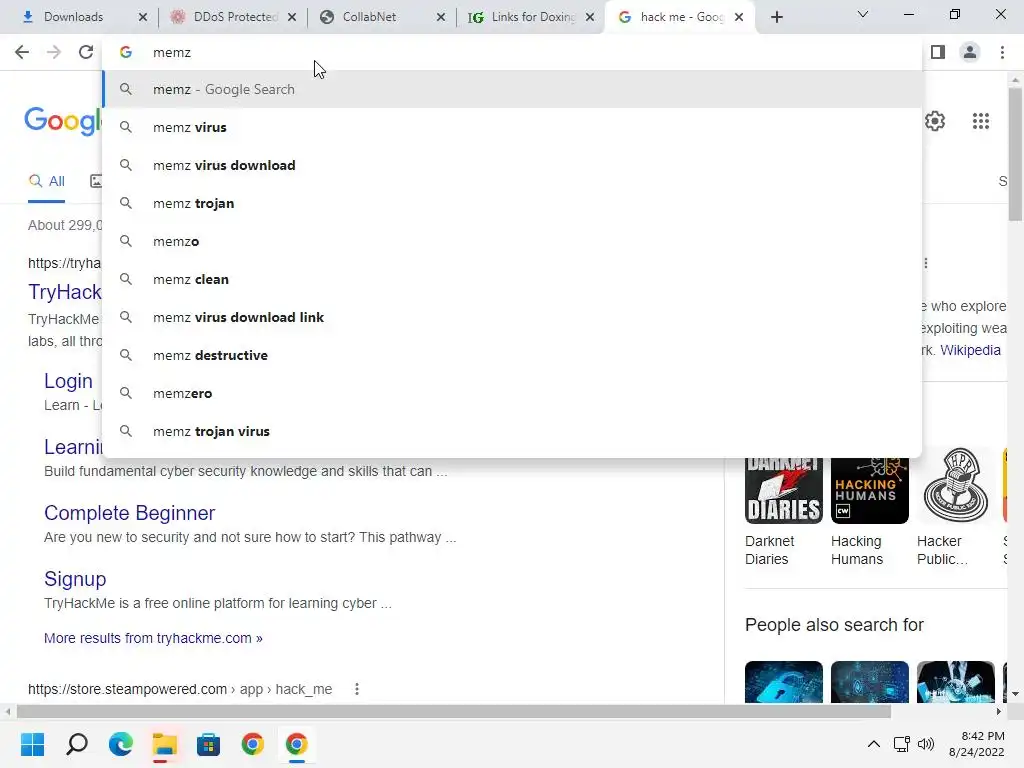The height and width of the screenshot is (768, 1024).
Task: Click the horizontal page scrollbar
Action: 454,711
